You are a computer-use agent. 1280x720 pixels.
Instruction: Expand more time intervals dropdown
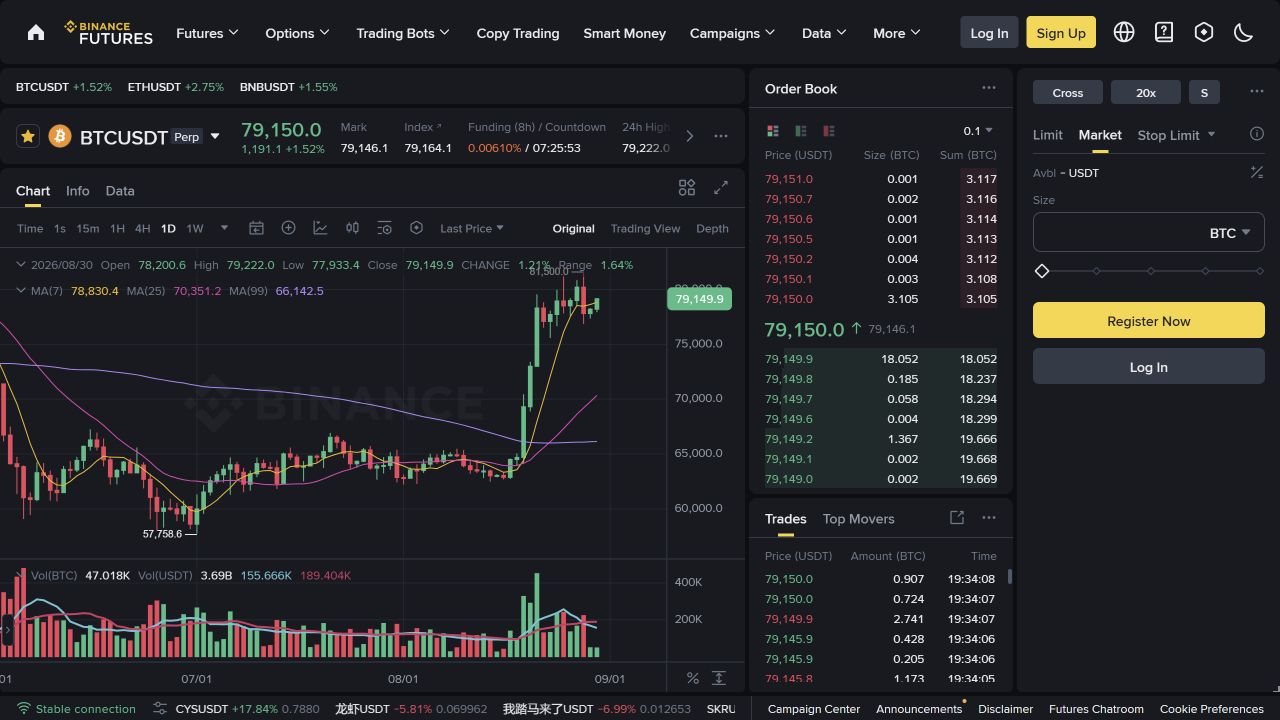coord(224,228)
